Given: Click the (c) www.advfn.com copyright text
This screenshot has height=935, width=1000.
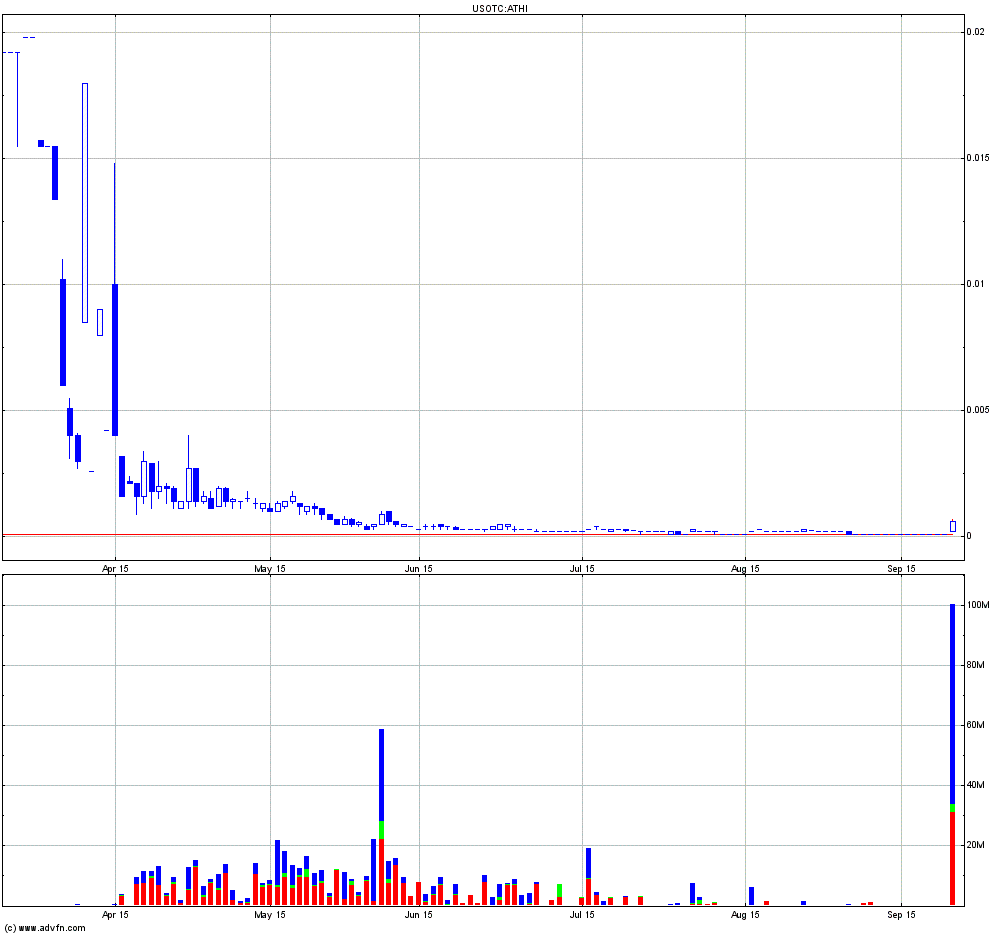Looking at the screenshot, I should coord(45,928).
